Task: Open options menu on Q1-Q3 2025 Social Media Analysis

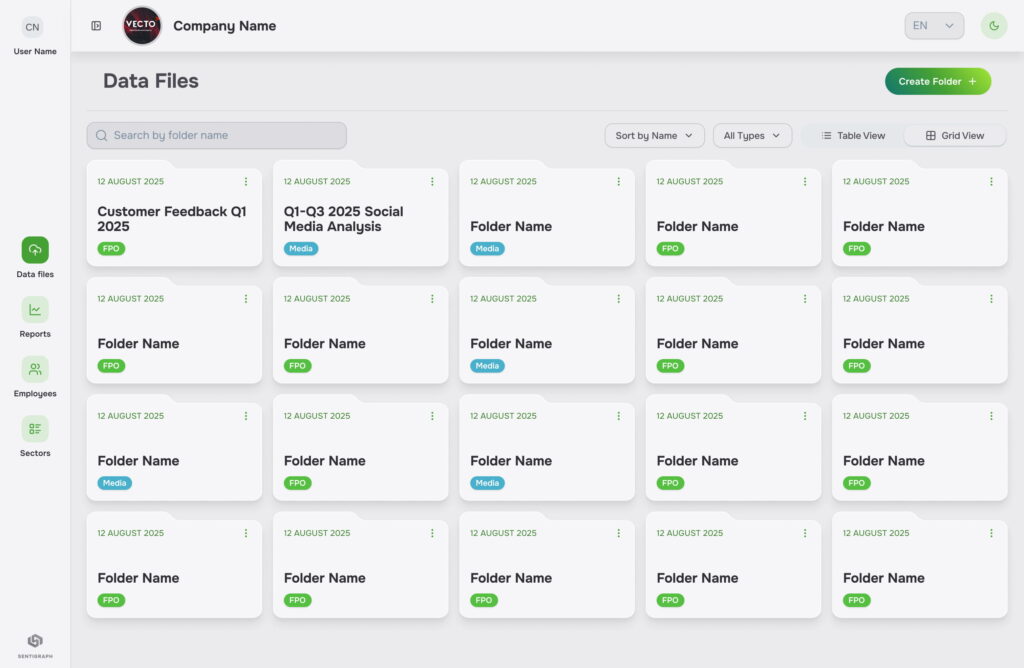Action: [x=432, y=182]
